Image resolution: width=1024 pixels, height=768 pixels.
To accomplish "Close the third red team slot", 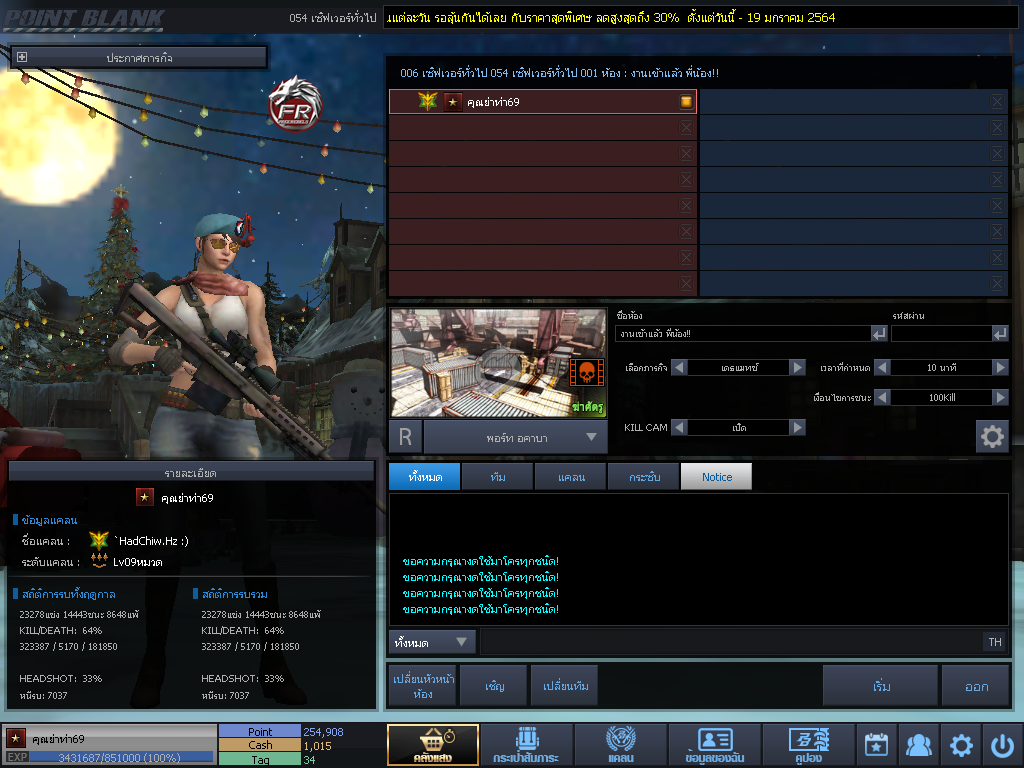I will tap(686, 153).
